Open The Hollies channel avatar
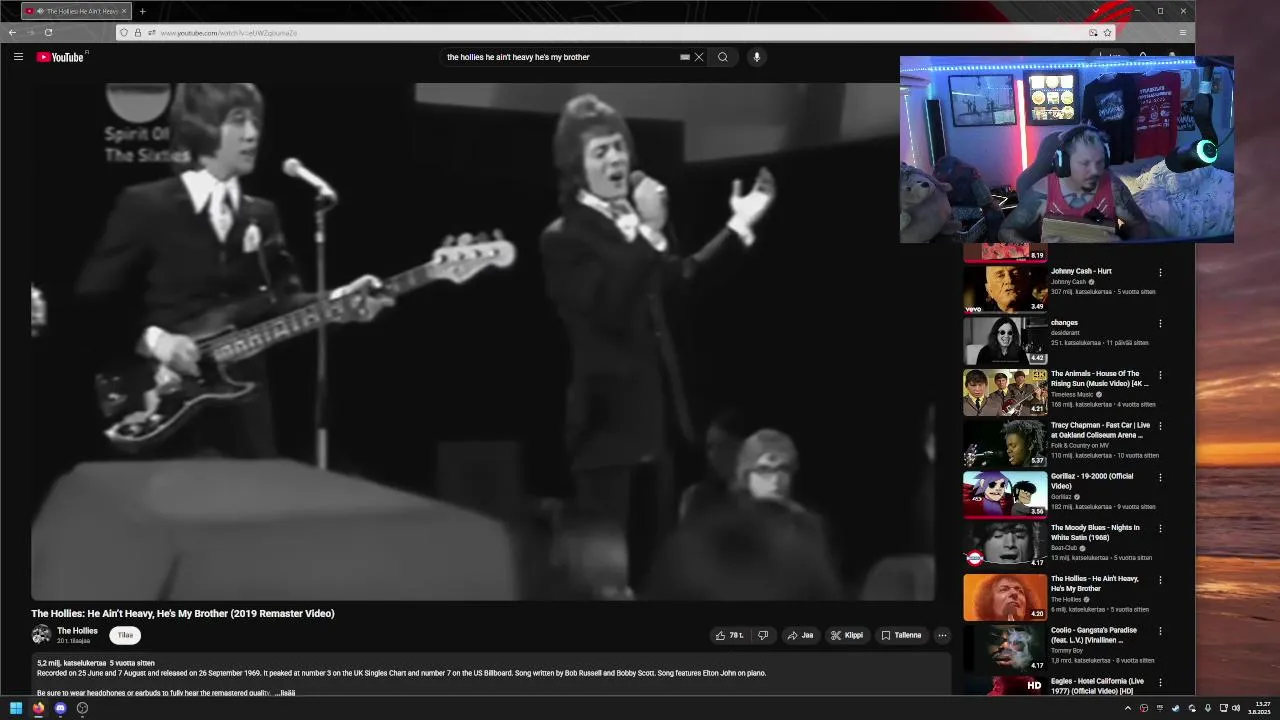Screen dimensions: 1280x720 click(41, 634)
